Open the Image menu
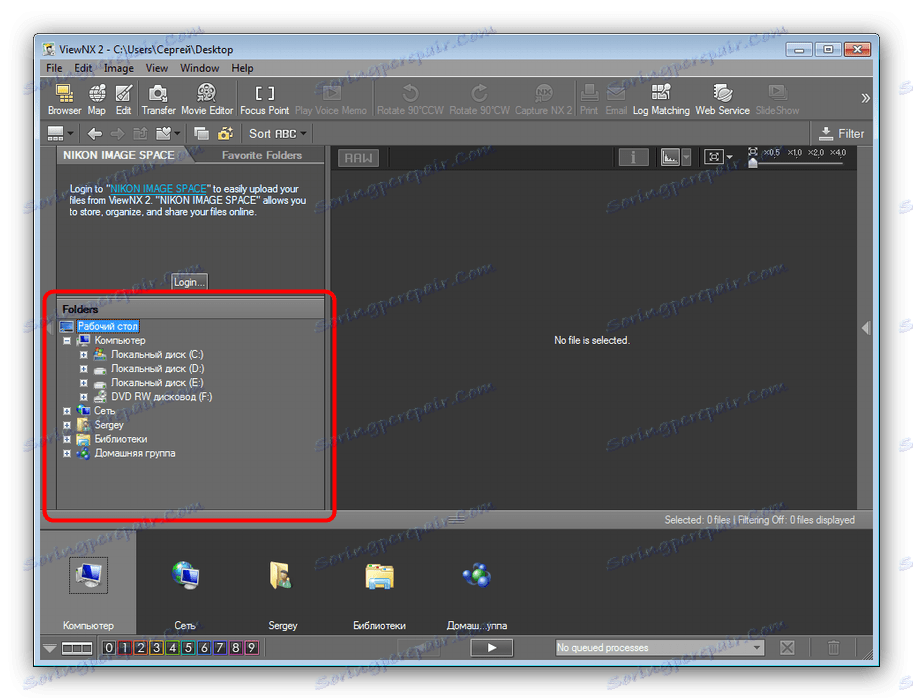Viewport: 913px width, 700px height. pos(119,68)
